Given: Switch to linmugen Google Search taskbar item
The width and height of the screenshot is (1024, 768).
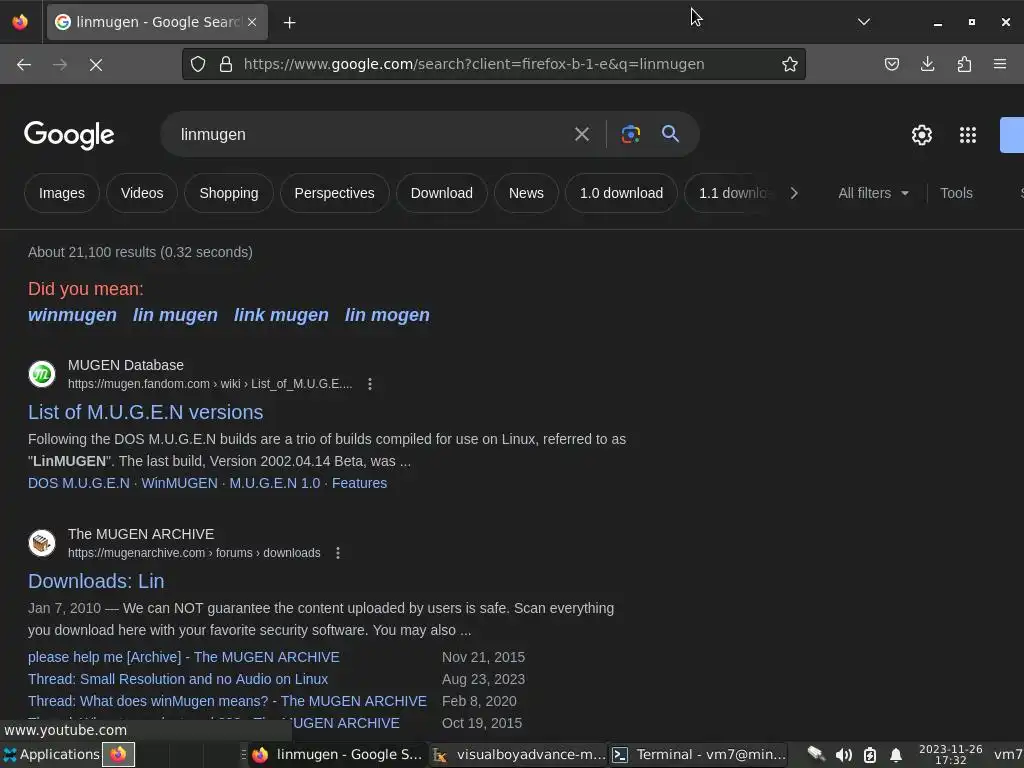Looking at the screenshot, I should point(338,754).
